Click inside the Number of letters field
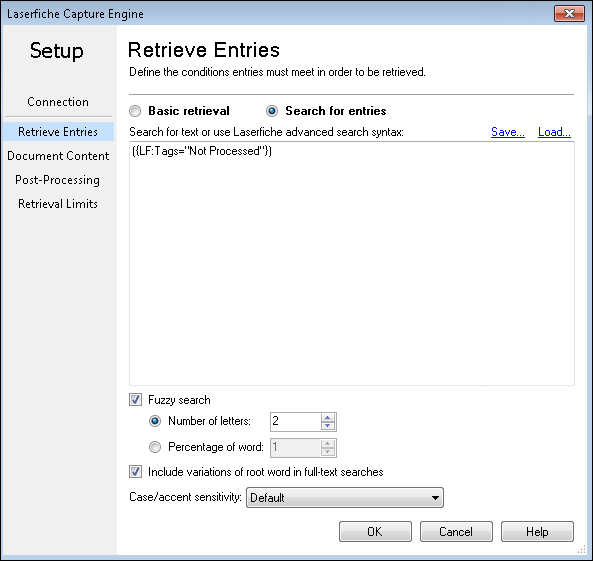Viewport: 593px width, 561px height. 295,421
